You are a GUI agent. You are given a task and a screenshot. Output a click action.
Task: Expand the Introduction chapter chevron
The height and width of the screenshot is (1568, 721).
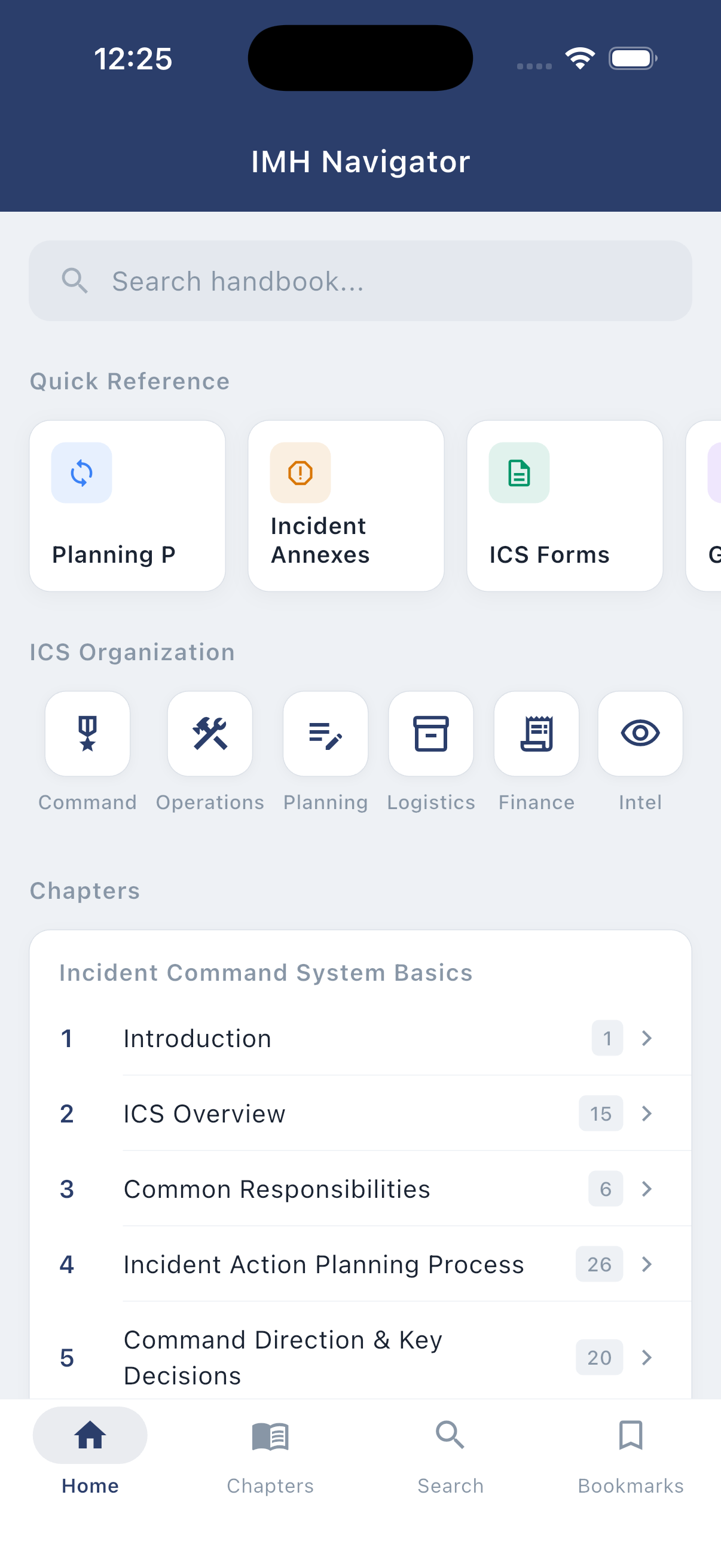[646, 1038]
